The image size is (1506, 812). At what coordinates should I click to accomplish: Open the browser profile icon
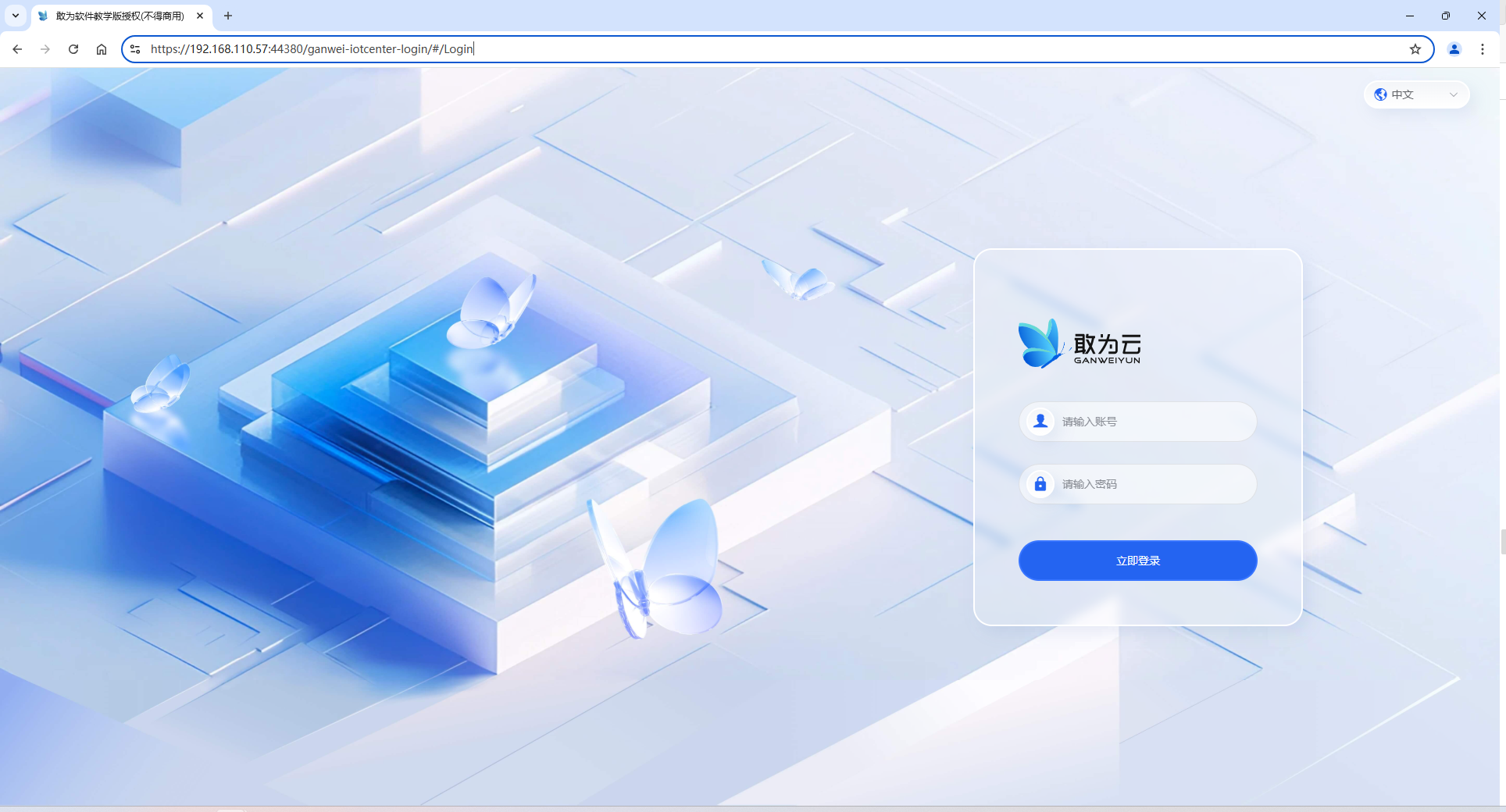(1454, 49)
